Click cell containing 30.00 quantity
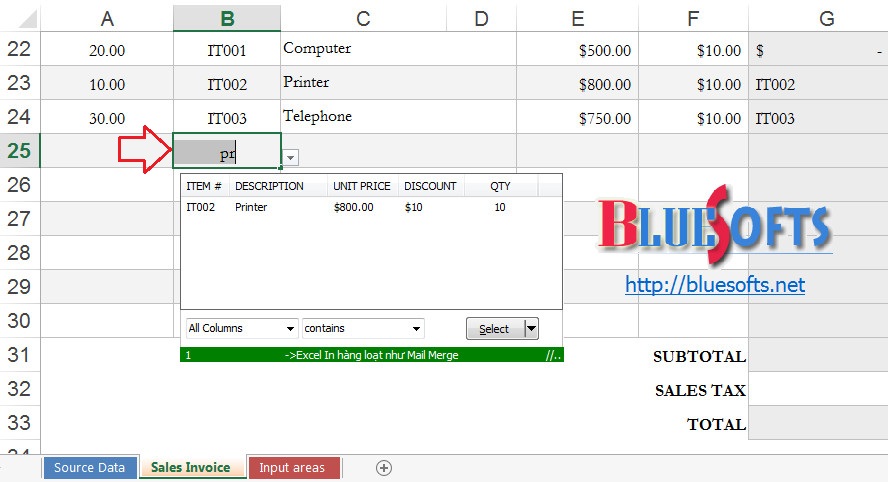Screen dimensions: 888x482 pos(107,118)
